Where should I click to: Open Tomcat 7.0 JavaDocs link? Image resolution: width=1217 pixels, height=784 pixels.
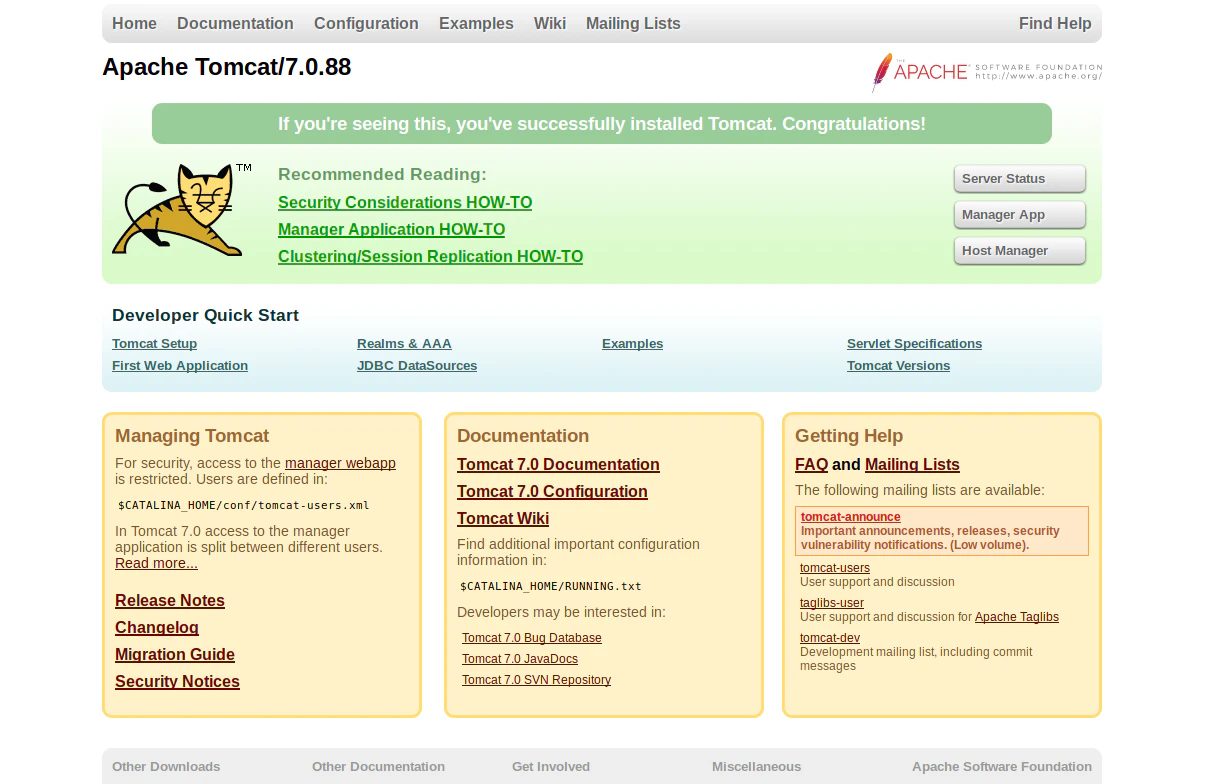tap(520, 659)
